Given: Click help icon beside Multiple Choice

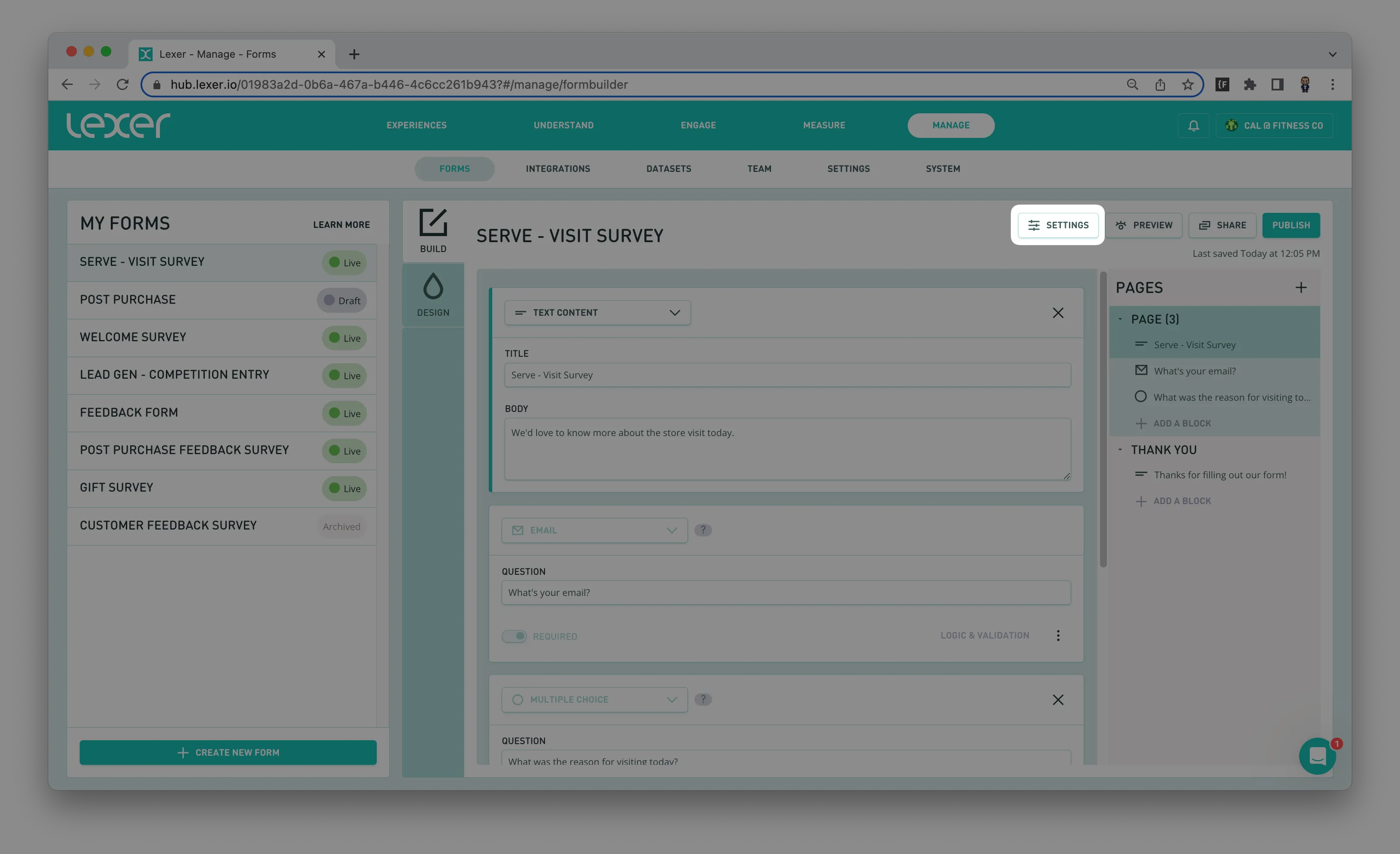Looking at the screenshot, I should click(x=703, y=699).
